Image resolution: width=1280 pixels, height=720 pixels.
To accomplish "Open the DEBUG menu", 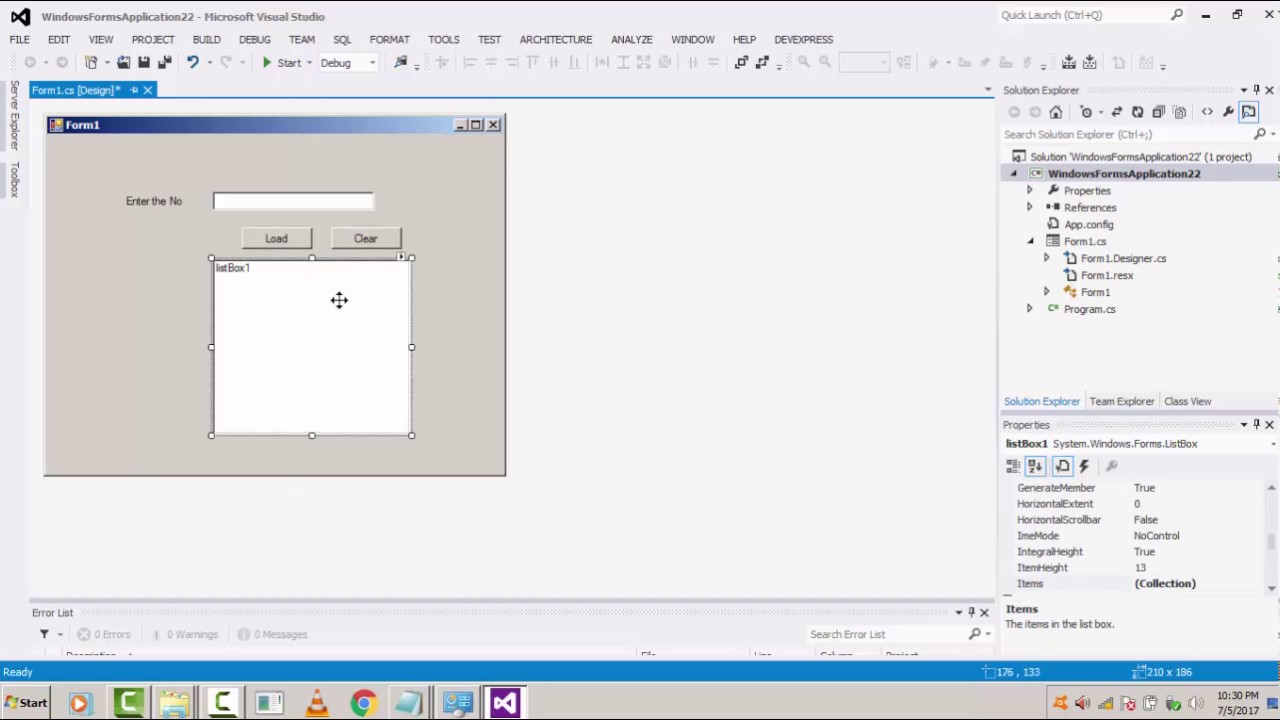I will [254, 39].
